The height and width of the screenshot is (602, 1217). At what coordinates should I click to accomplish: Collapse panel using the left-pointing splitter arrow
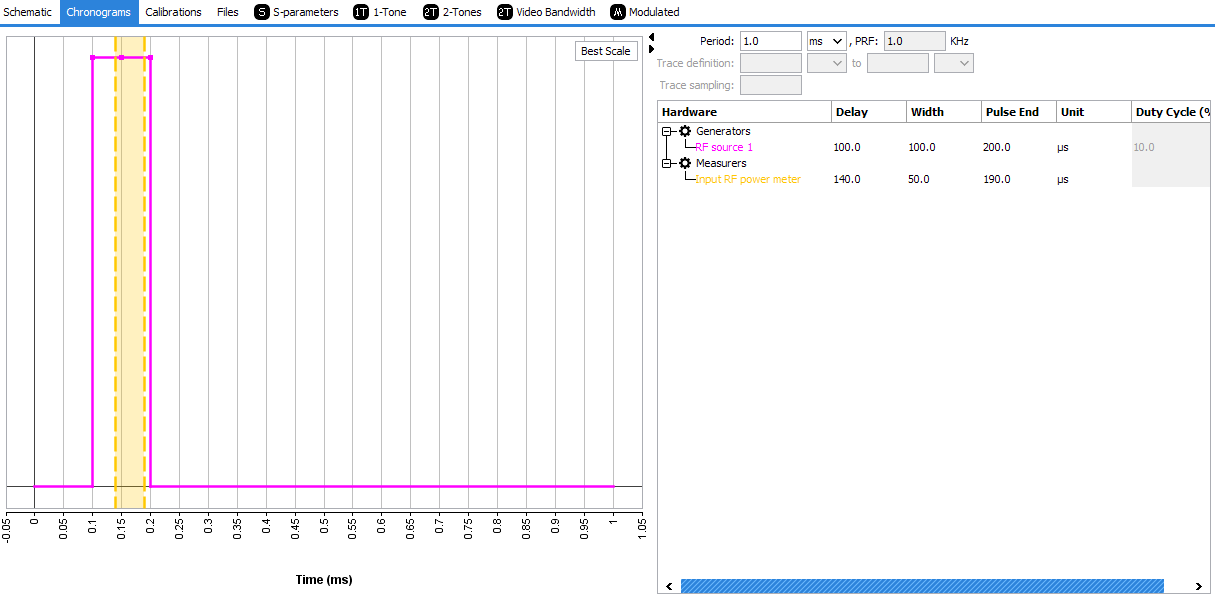(x=651, y=37)
